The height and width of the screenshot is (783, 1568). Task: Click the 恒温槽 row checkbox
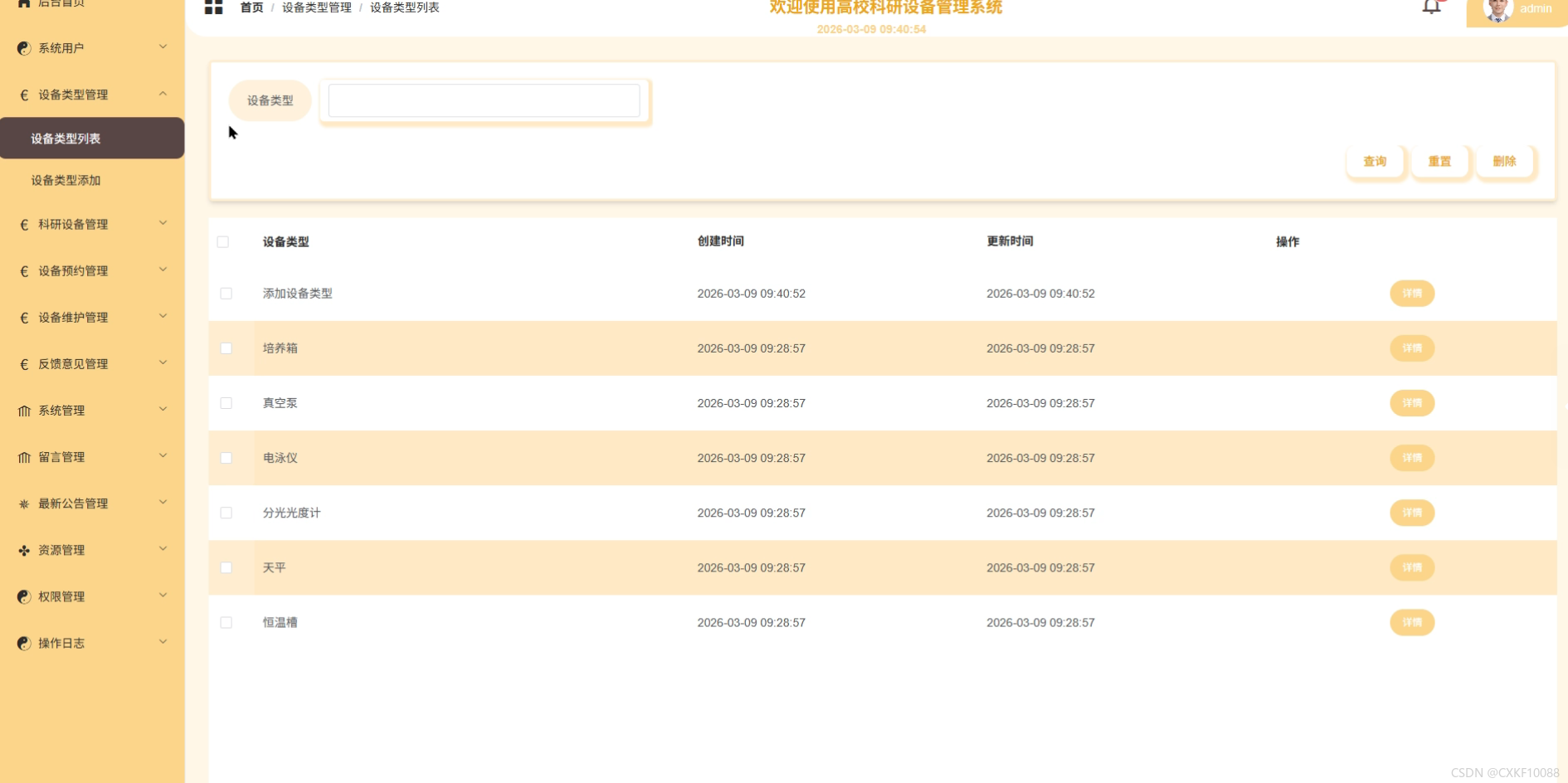226,622
